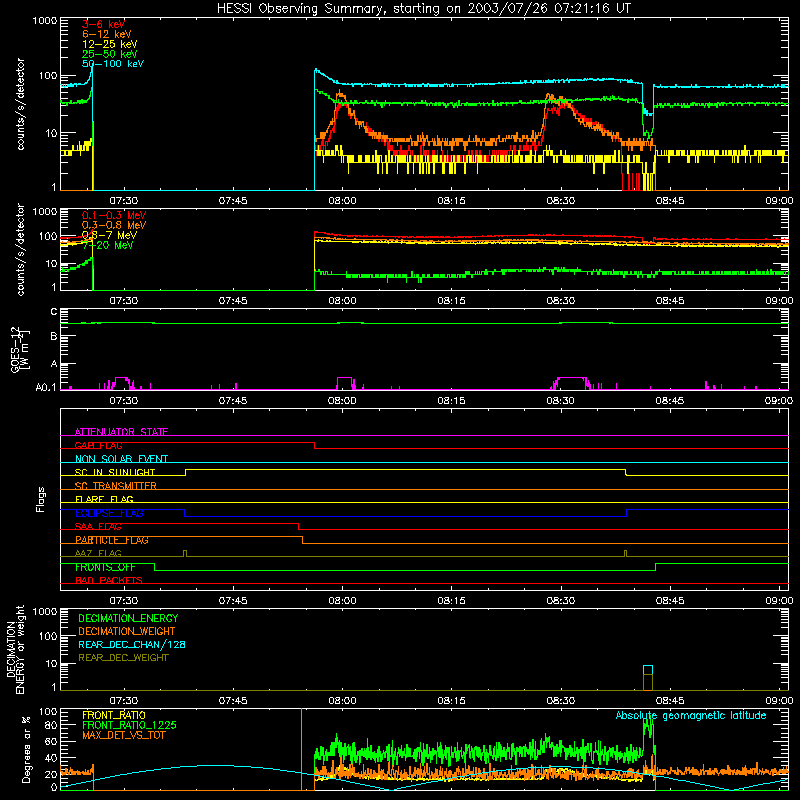
Task: Click the MAX_DET_VS_TOT legend label
Action: (x=123, y=735)
